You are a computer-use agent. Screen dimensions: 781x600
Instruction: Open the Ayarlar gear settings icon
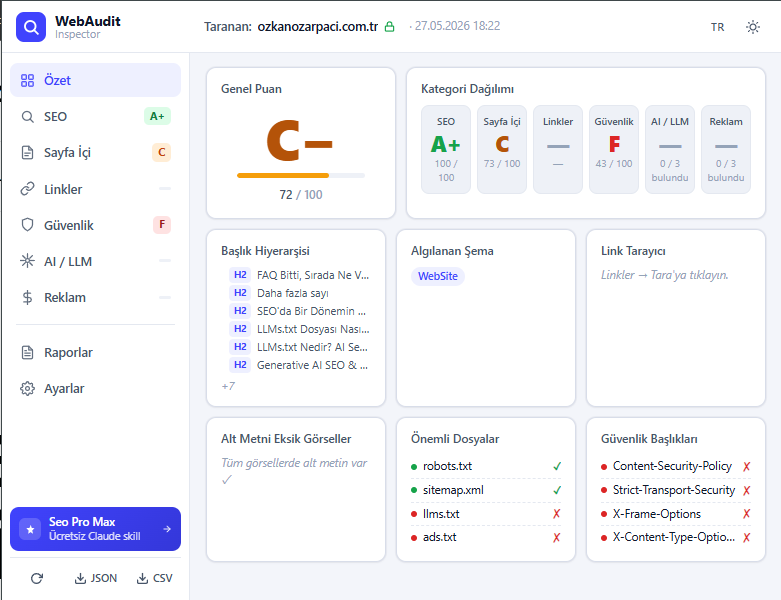click(27, 388)
